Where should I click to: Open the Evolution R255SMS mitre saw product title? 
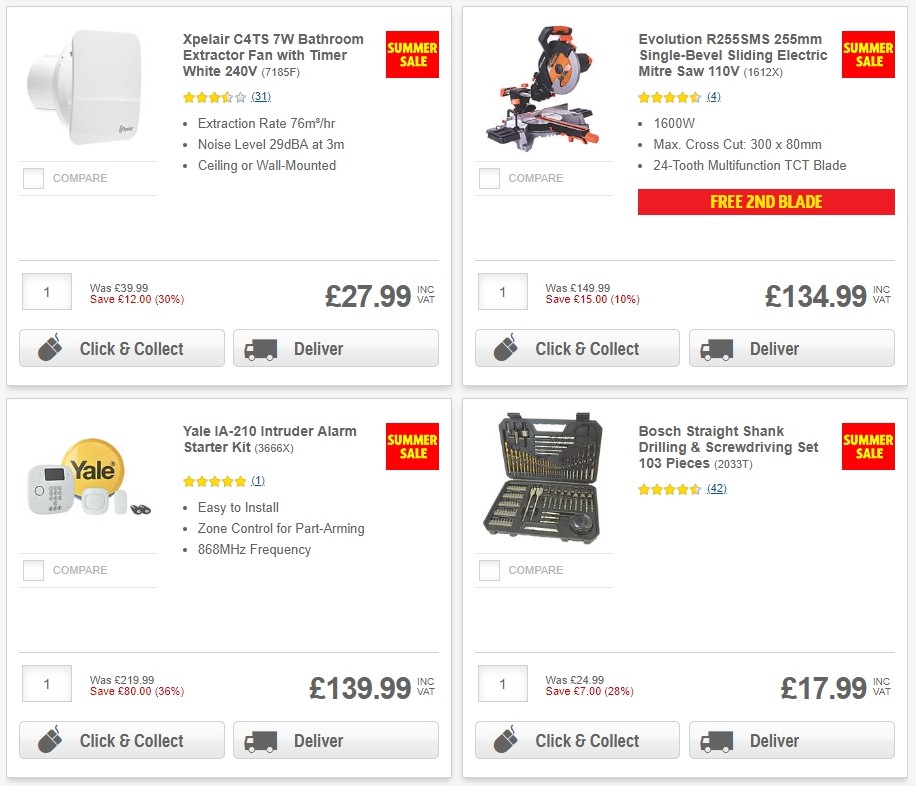[730, 48]
